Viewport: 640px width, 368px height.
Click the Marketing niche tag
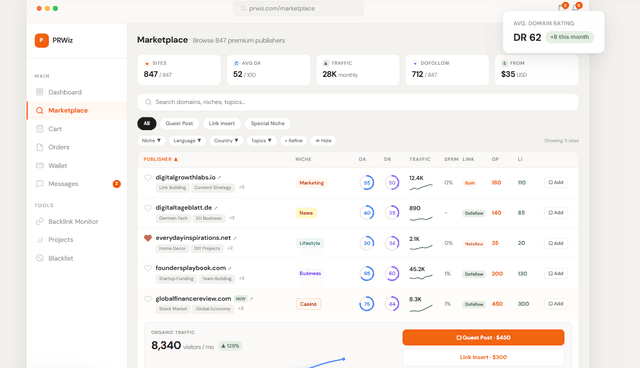point(311,183)
